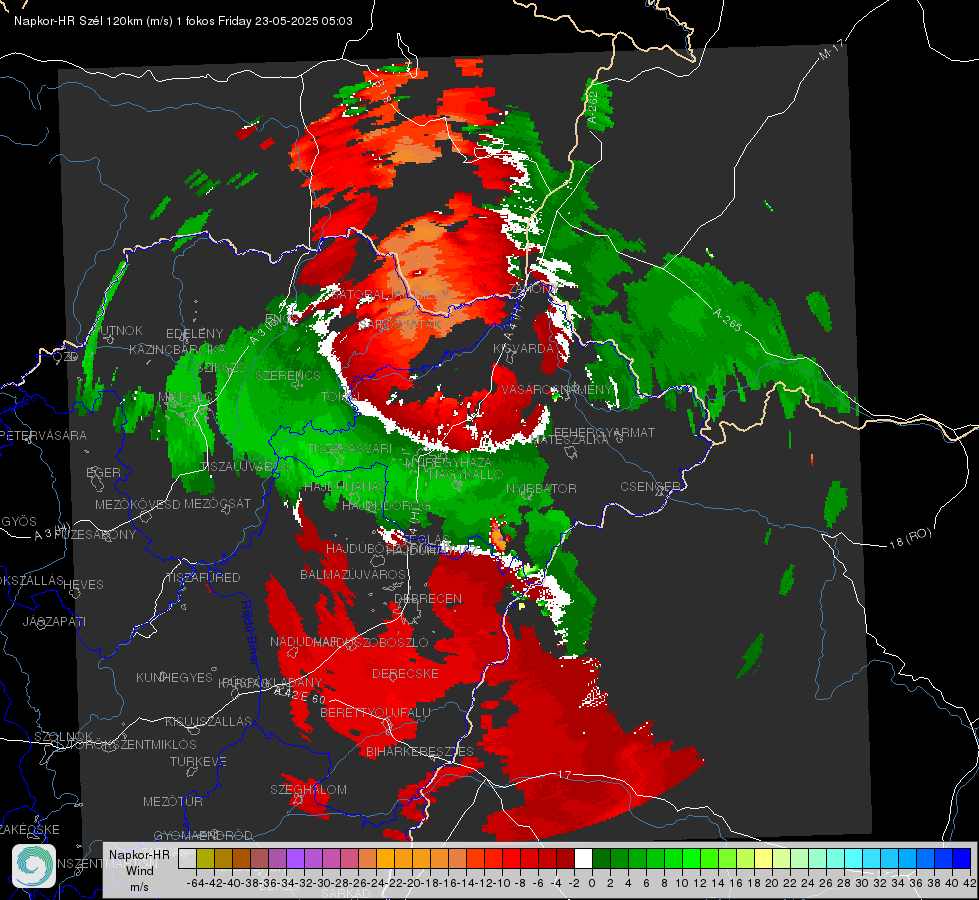
Task: Click the HEVES town label
Action: tap(83, 585)
